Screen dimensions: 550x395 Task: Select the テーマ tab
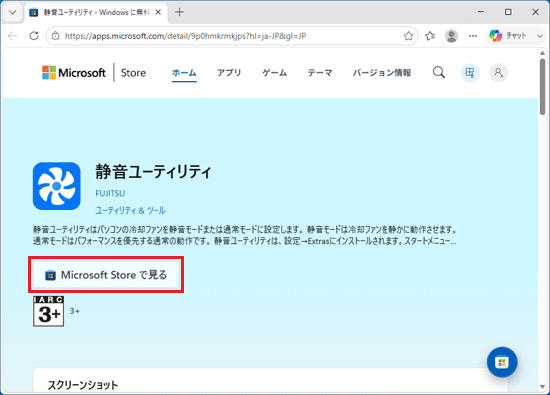coord(320,73)
